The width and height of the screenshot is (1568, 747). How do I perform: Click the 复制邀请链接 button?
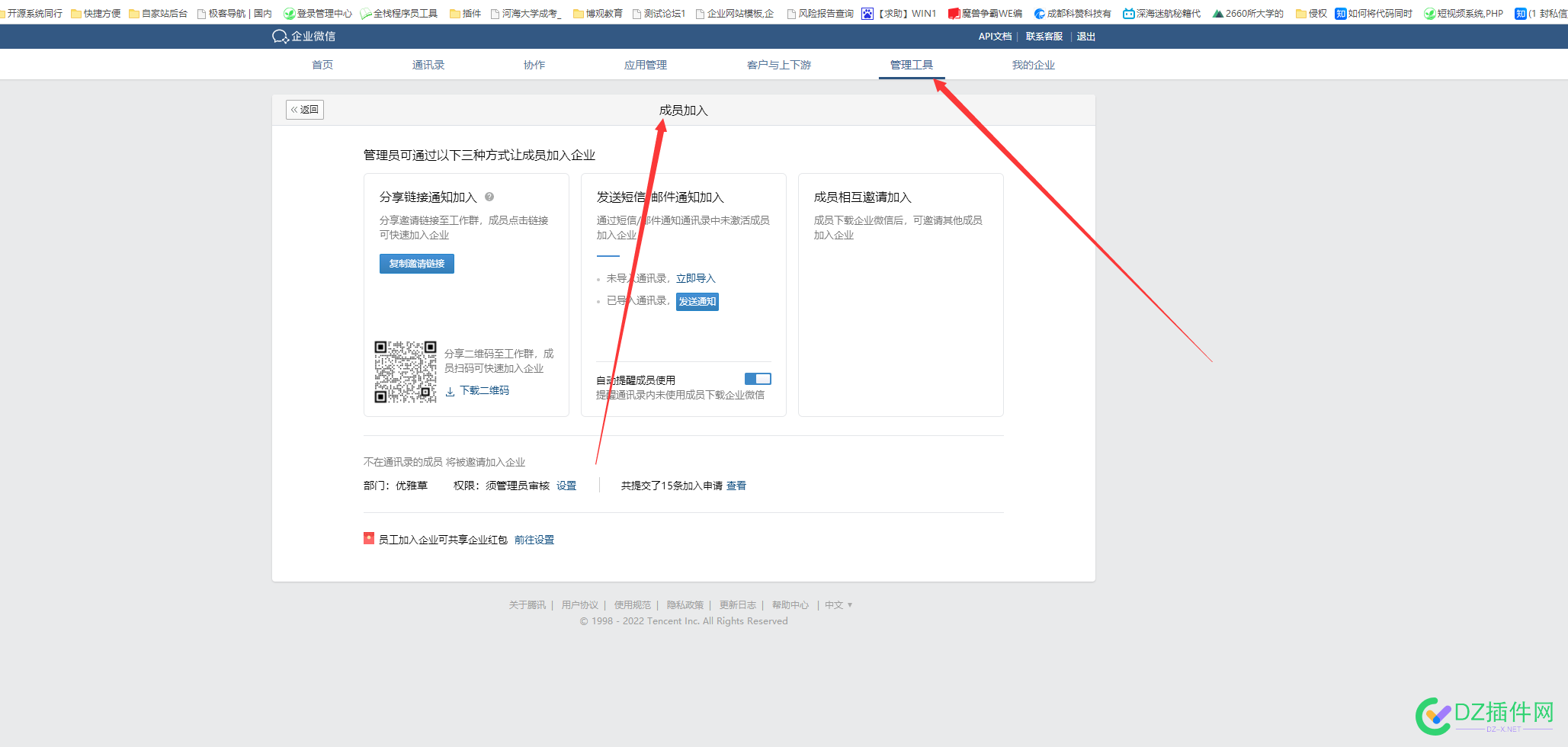pyautogui.click(x=417, y=264)
